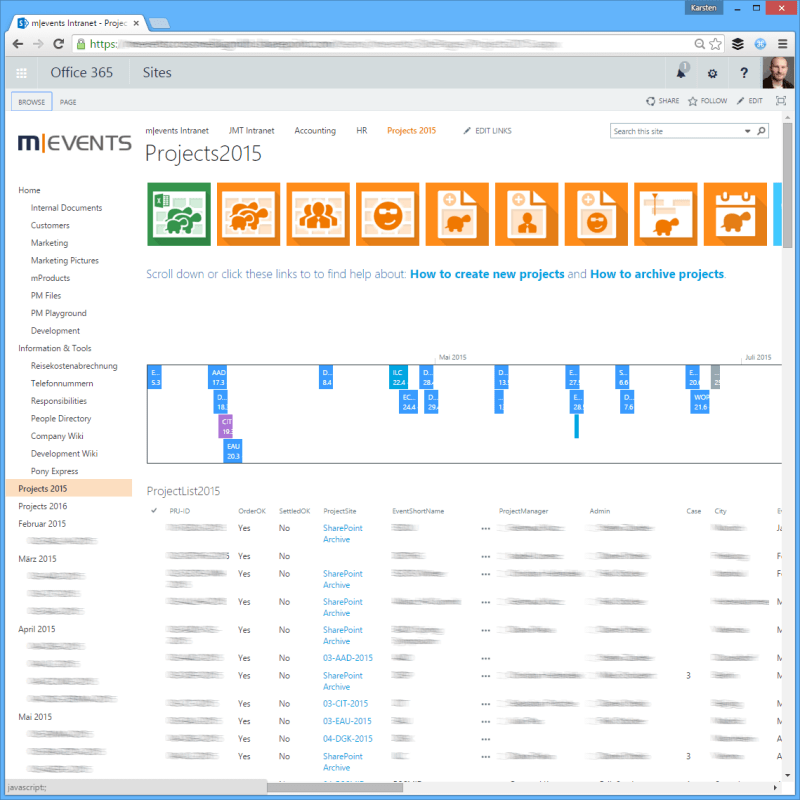Screen dimensions: 800x800
Task: Switch to the PAGE ribbon tab
Action: [68, 102]
